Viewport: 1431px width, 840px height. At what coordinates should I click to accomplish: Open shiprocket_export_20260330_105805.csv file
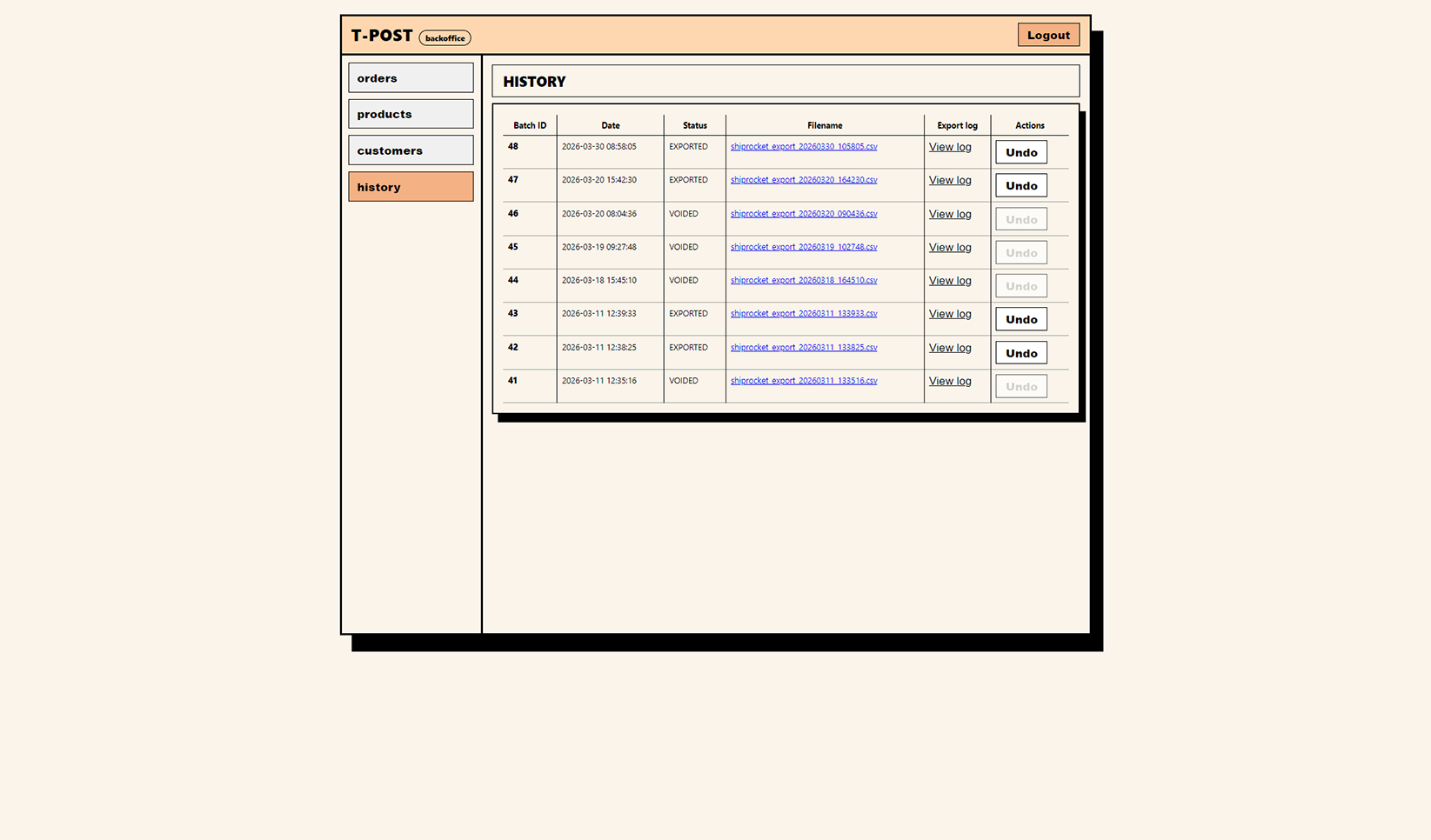click(803, 147)
